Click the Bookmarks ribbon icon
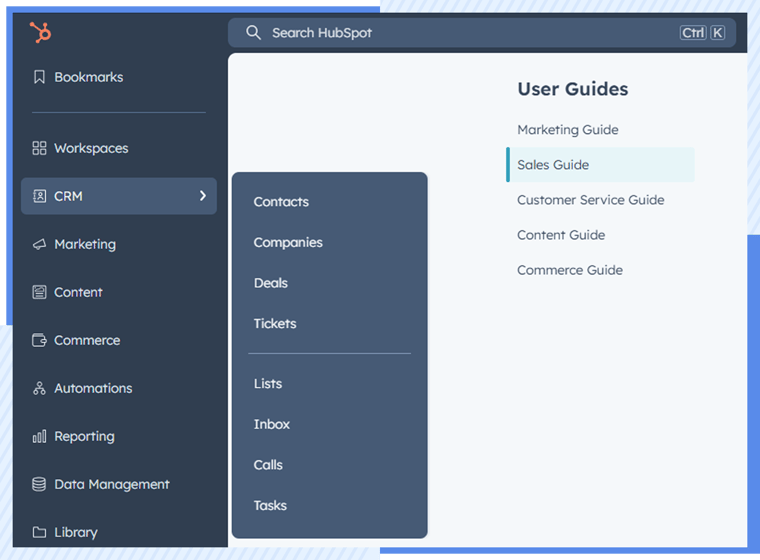This screenshot has height=560, width=760. (39, 77)
